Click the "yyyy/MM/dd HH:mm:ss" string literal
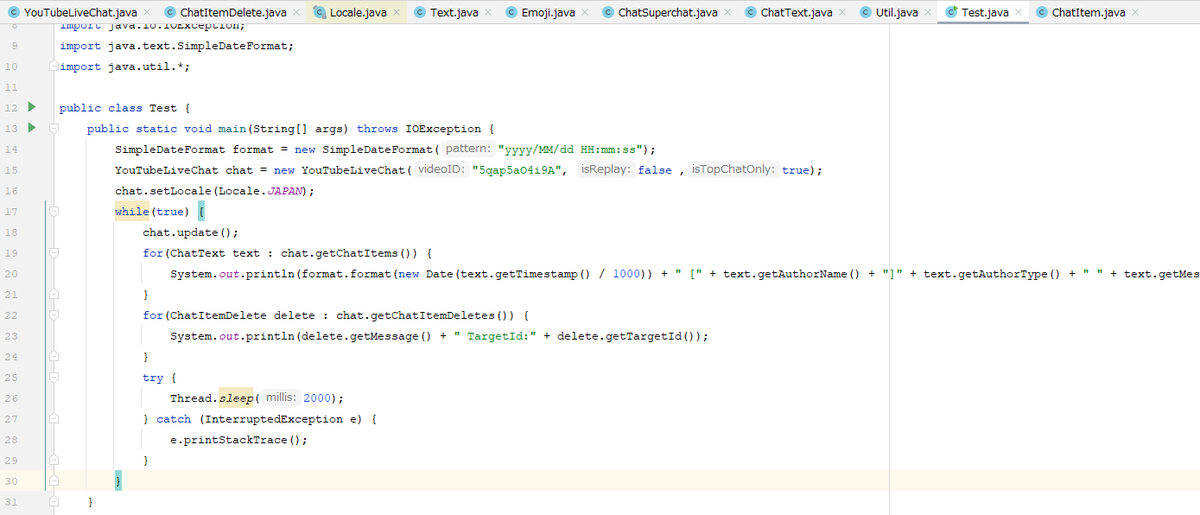 (570, 149)
